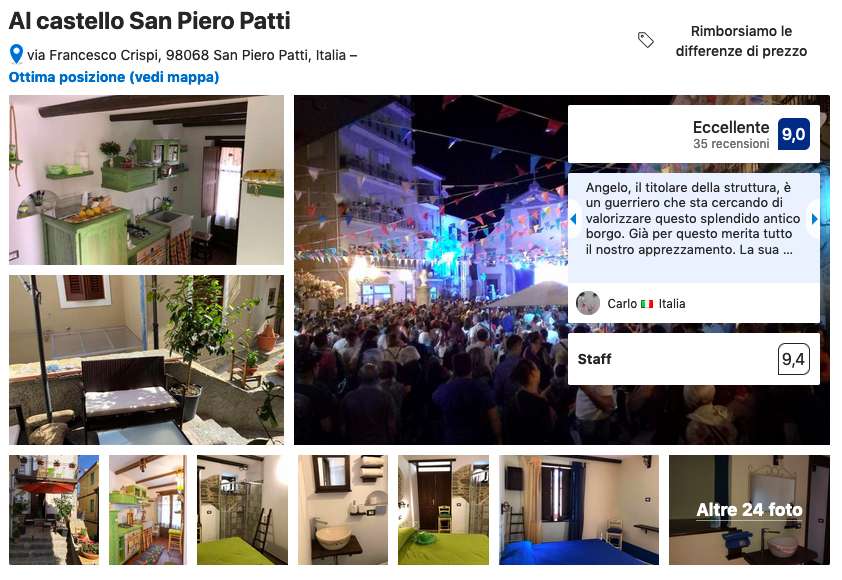Open the blue bed bedroom thumbnail
The width and height of the screenshot is (842, 580).
(x=579, y=510)
